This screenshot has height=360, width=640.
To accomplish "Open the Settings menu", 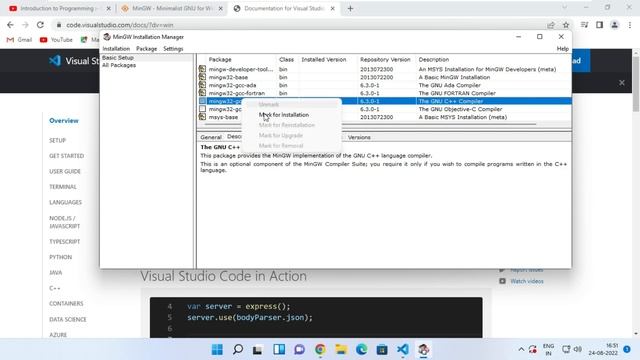I will coord(173,49).
